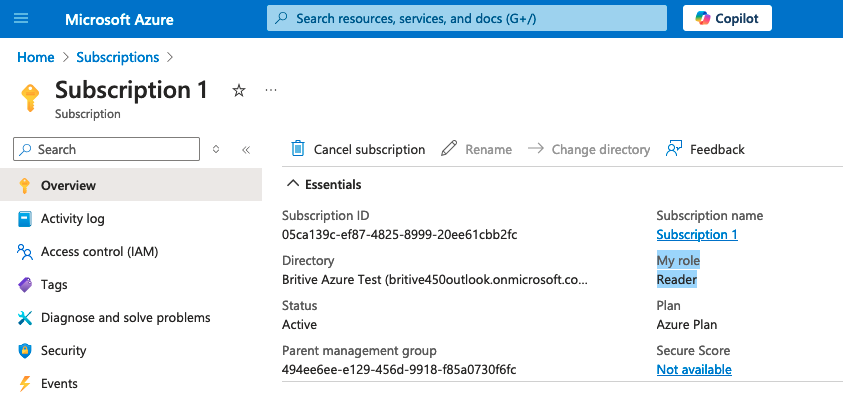Screen dimensions: 843x400
Task: Click the Microsoft Azure title
Action: click(x=119, y=20)
